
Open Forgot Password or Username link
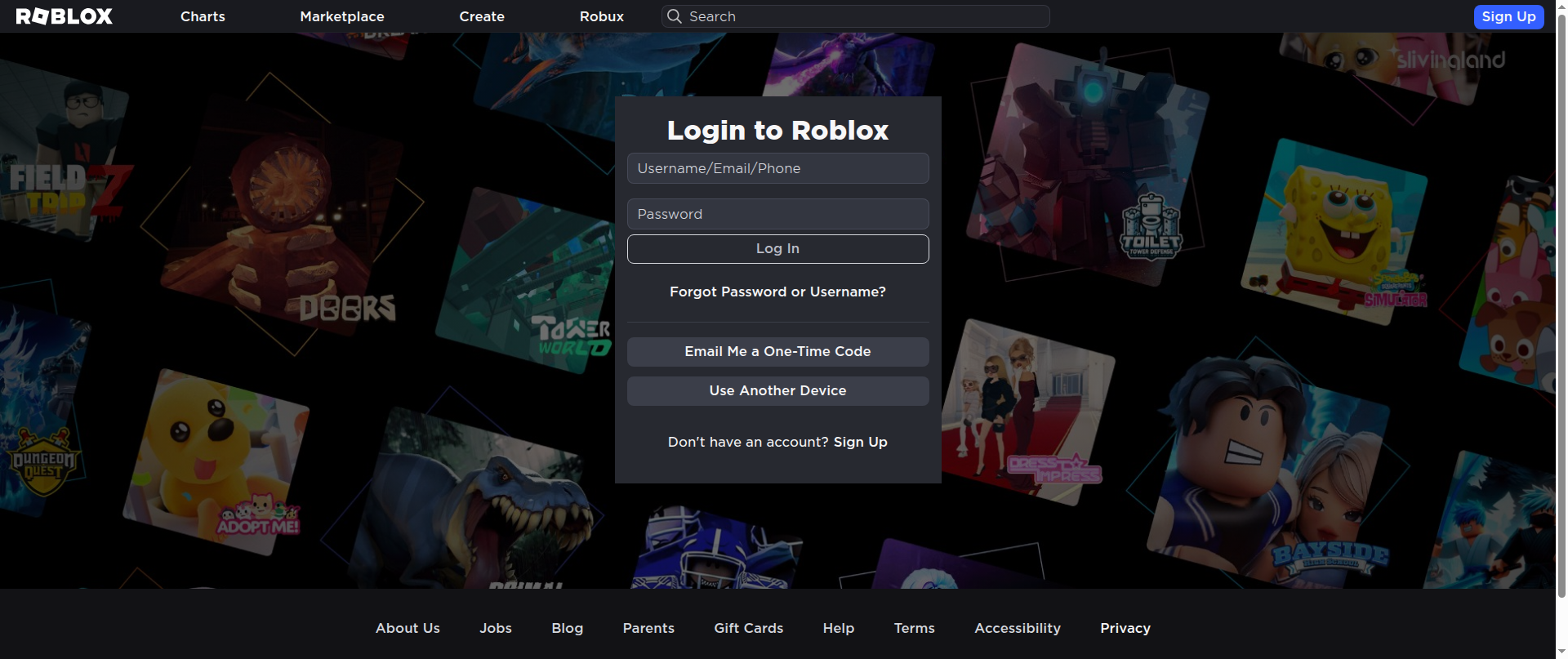(x=777, y=292)
